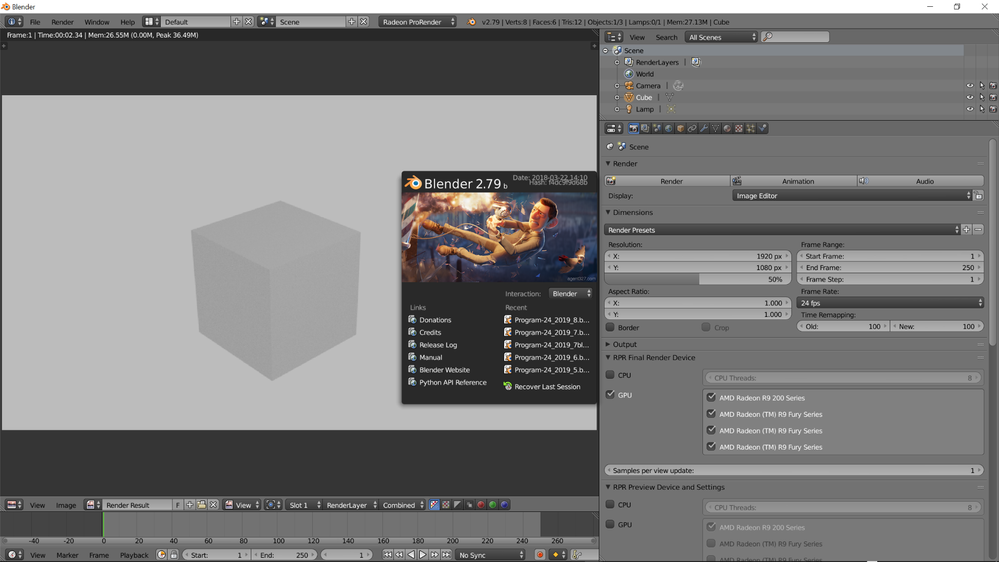Open the Release Log link

pos(438,345)
